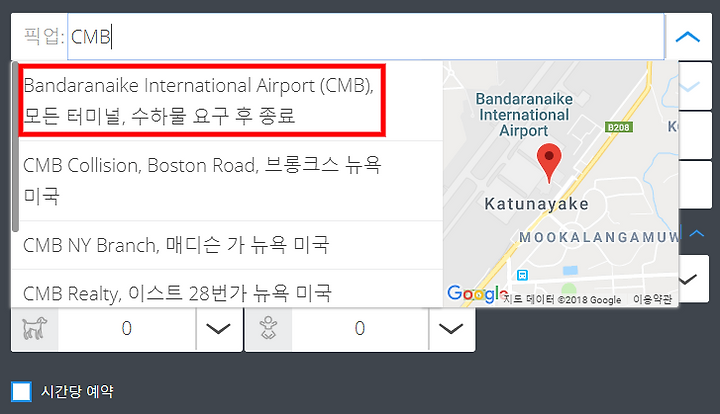The height and width of the screenshot is (414, 720).
Task: Click the infant count icon
Action: point(268,328)
